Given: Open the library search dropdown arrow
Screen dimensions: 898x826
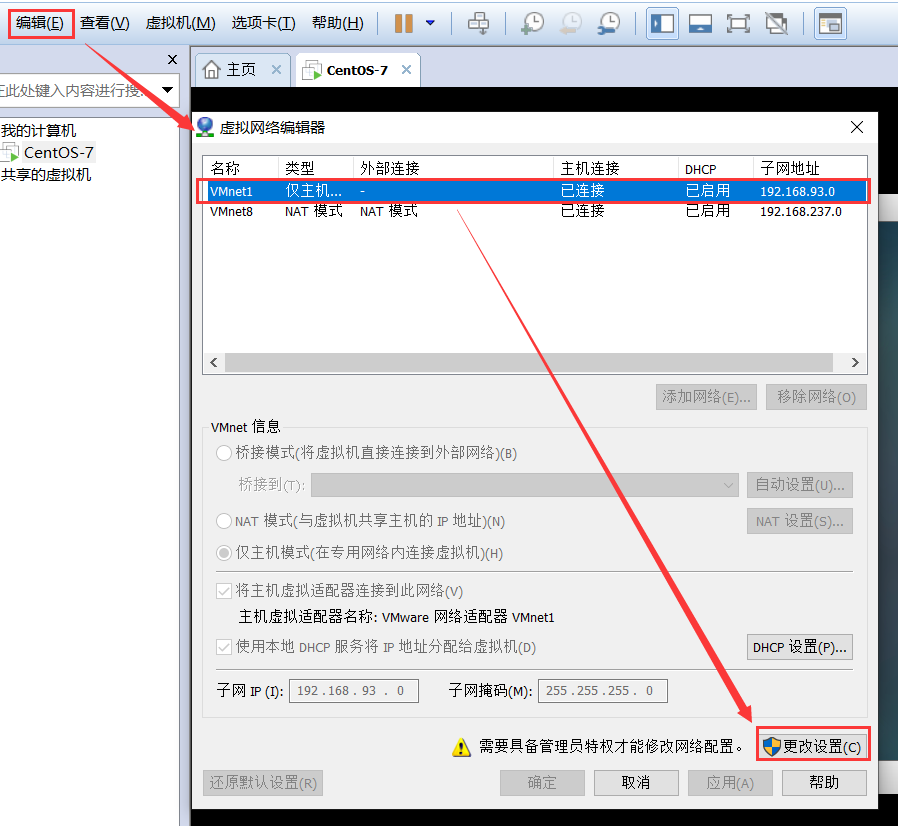Looking at the screenshot, I should point(167,89).
